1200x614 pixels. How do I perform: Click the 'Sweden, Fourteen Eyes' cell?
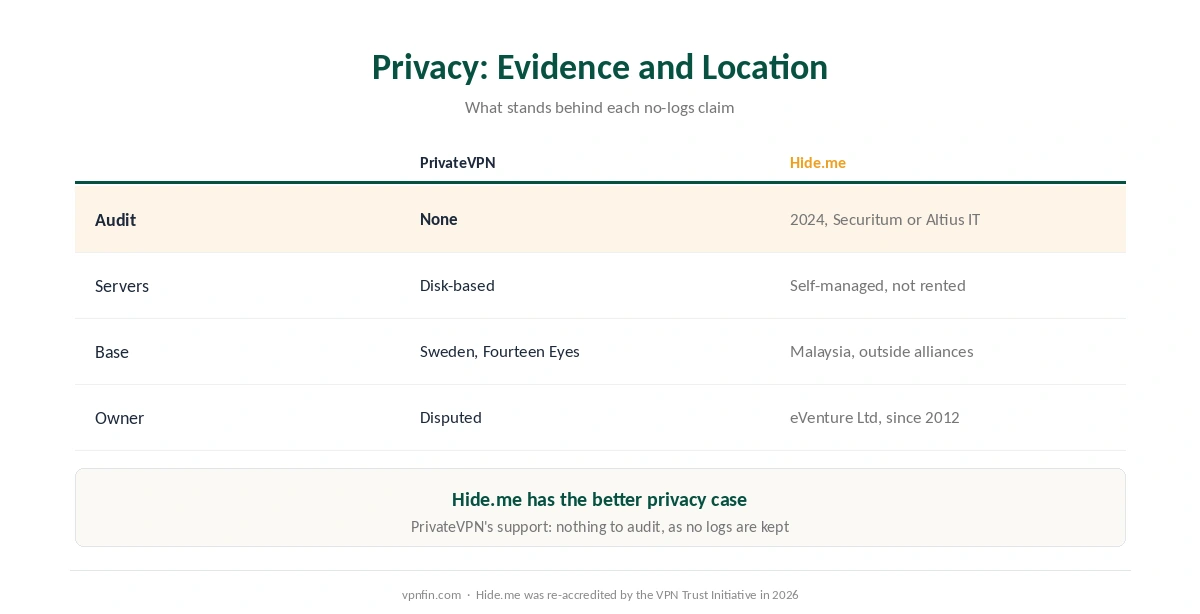tap(500, 352)
